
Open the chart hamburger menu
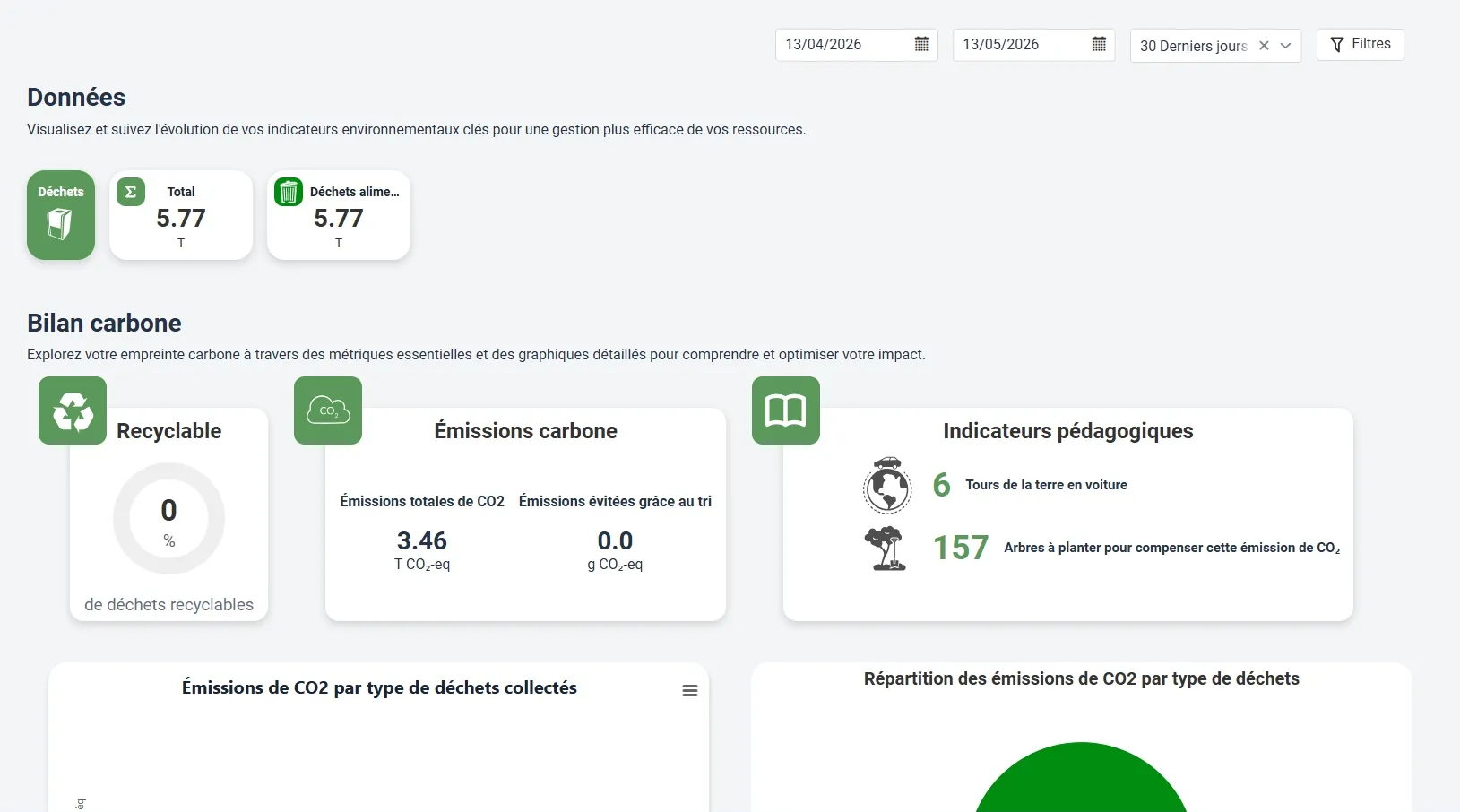coord(690,691)
